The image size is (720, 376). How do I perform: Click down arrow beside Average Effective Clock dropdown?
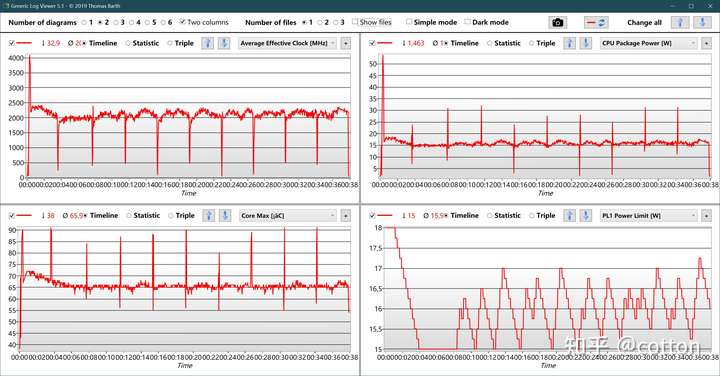click(x=224, y=43)
